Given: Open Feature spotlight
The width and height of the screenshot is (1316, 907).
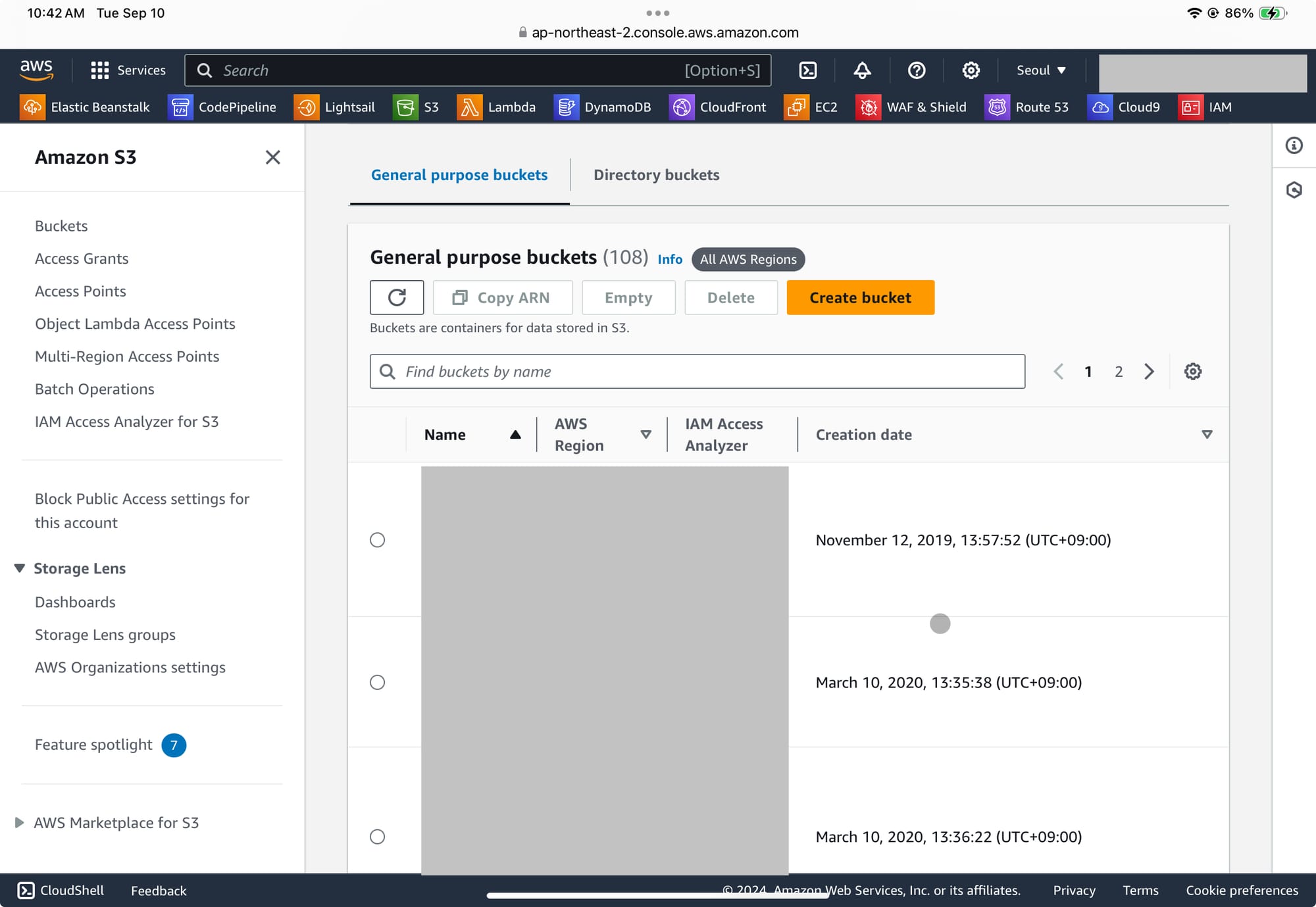Looking at the screenshot, I should pos(93,745).
